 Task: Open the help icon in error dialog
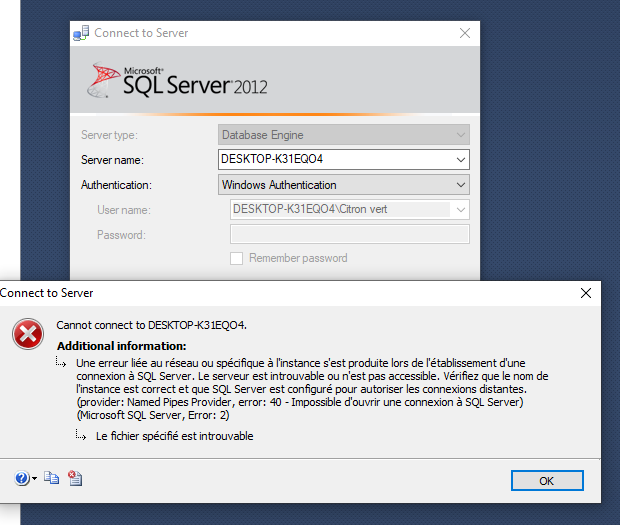click(22, 478)
